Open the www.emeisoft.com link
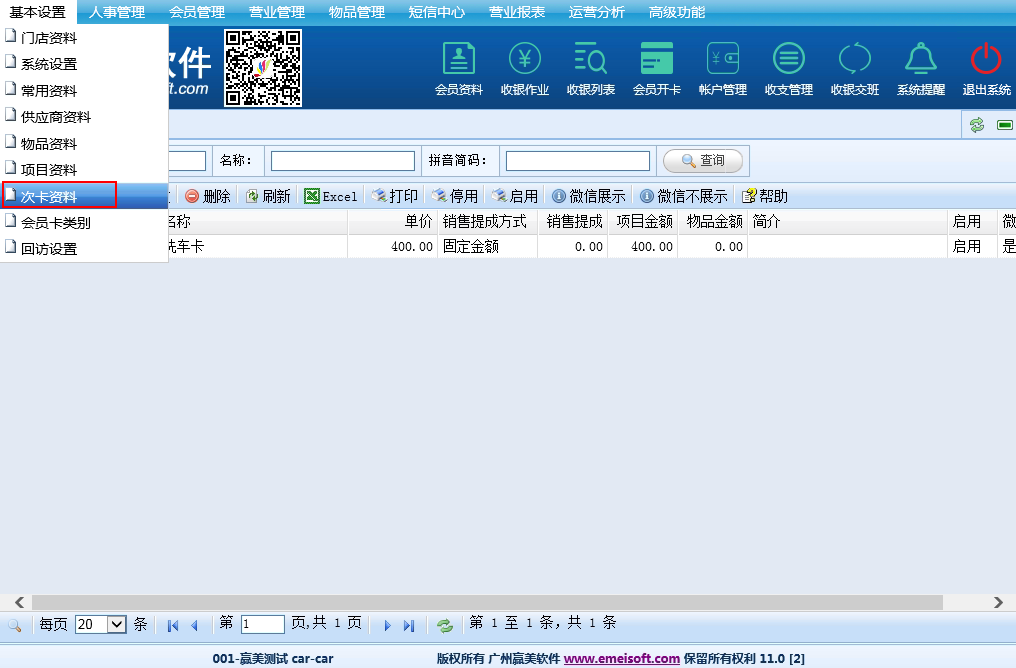This screenshot has width=1016, height=668. [621, 658]
